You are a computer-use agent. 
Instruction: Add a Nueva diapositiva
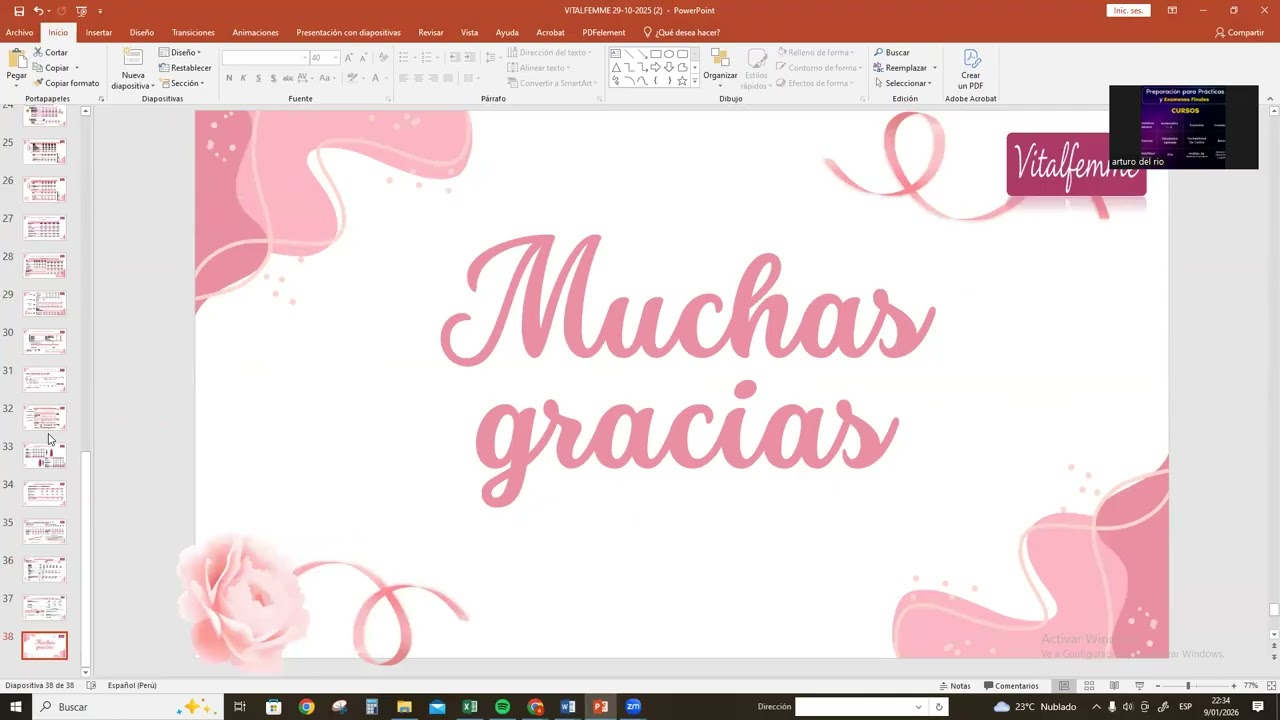point(133,68)
